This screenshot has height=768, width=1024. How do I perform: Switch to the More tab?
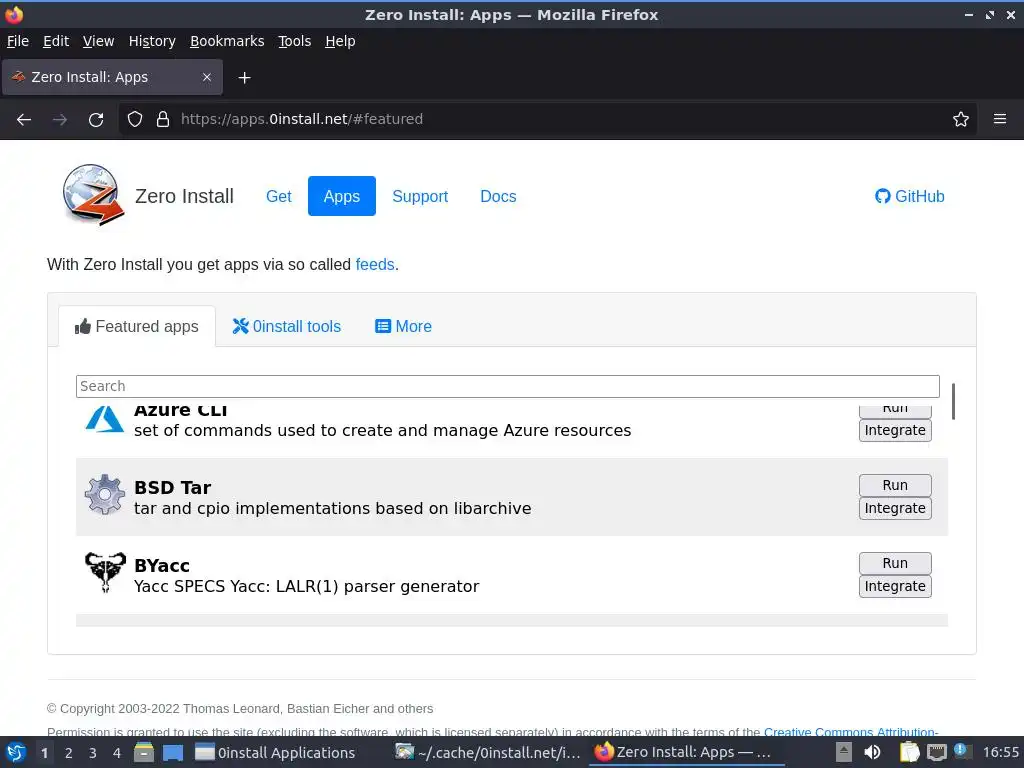click(x=403, y=326)
